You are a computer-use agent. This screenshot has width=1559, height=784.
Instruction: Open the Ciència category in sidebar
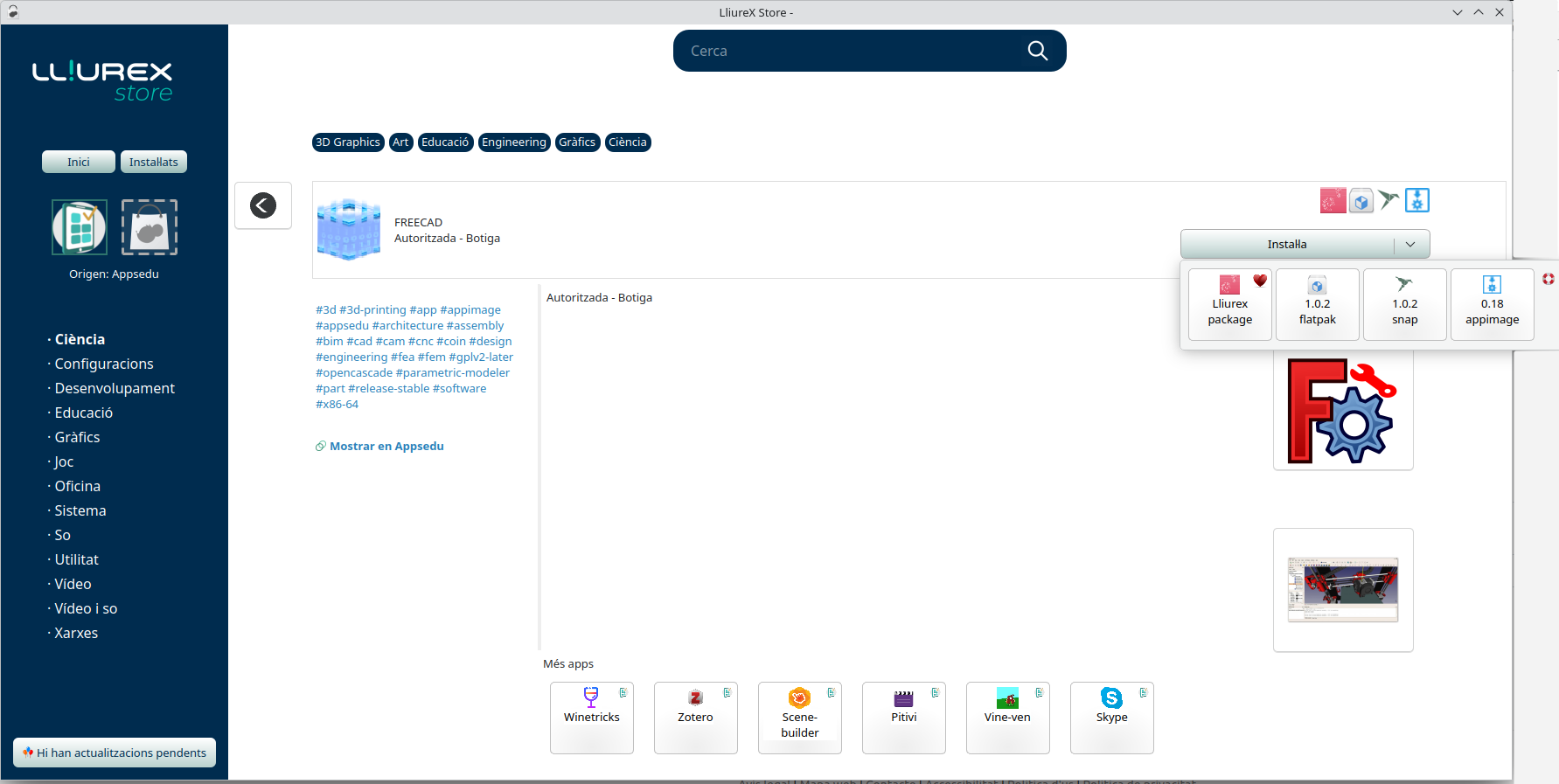click(x=80, y=339)
